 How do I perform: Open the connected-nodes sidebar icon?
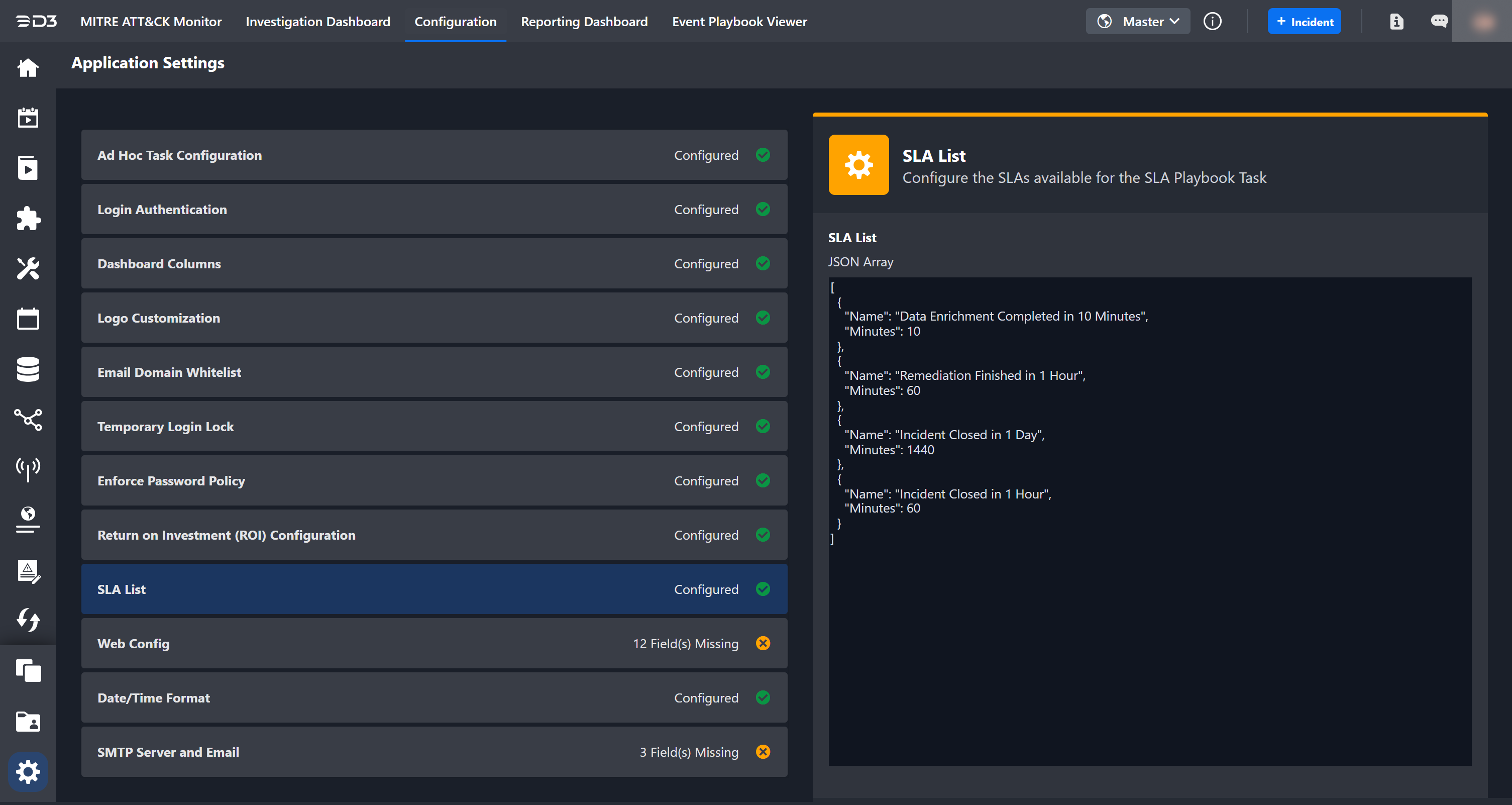(x=28, y=419)
